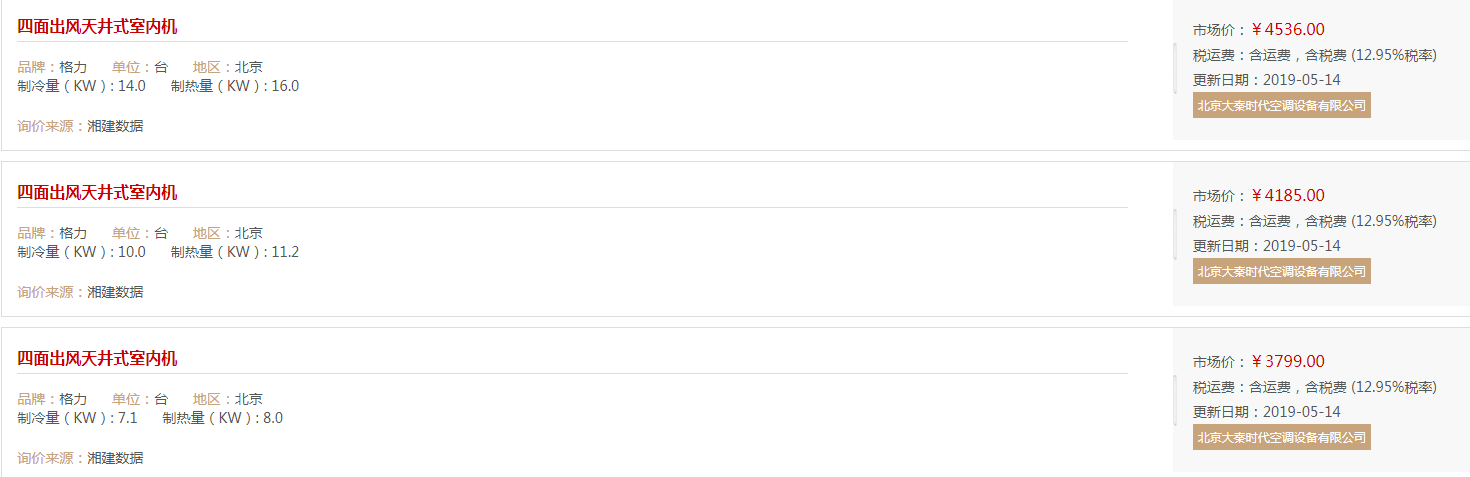Click 格力 brand in the 11.2 heating listing

tap(73, 233)
